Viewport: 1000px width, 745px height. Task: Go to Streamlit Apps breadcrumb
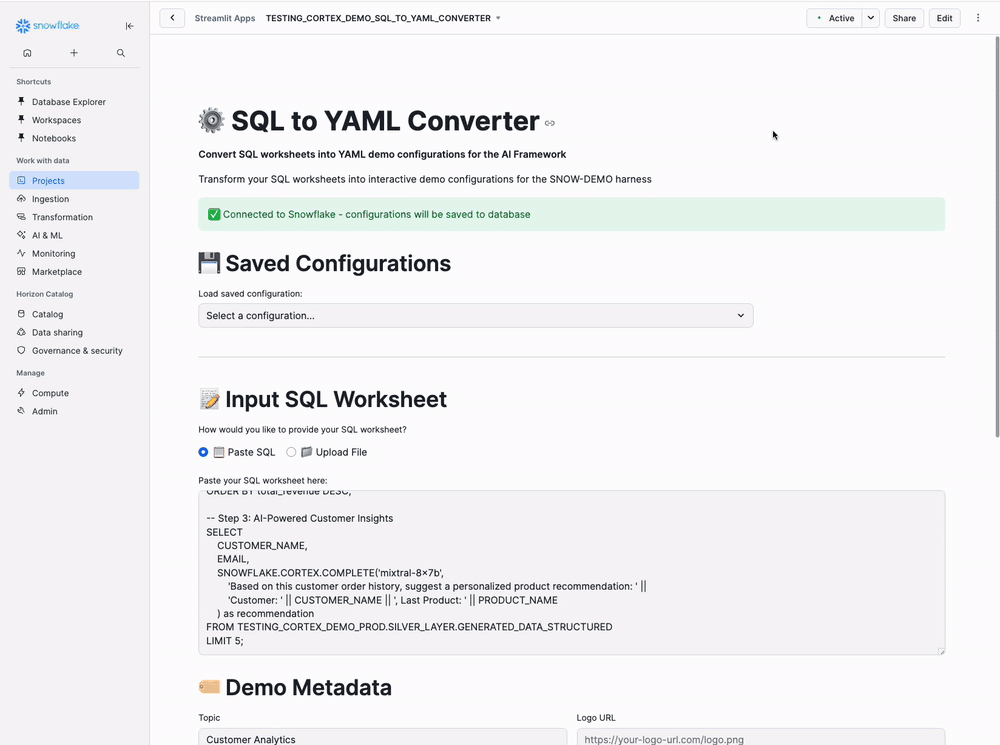point(224,17)
